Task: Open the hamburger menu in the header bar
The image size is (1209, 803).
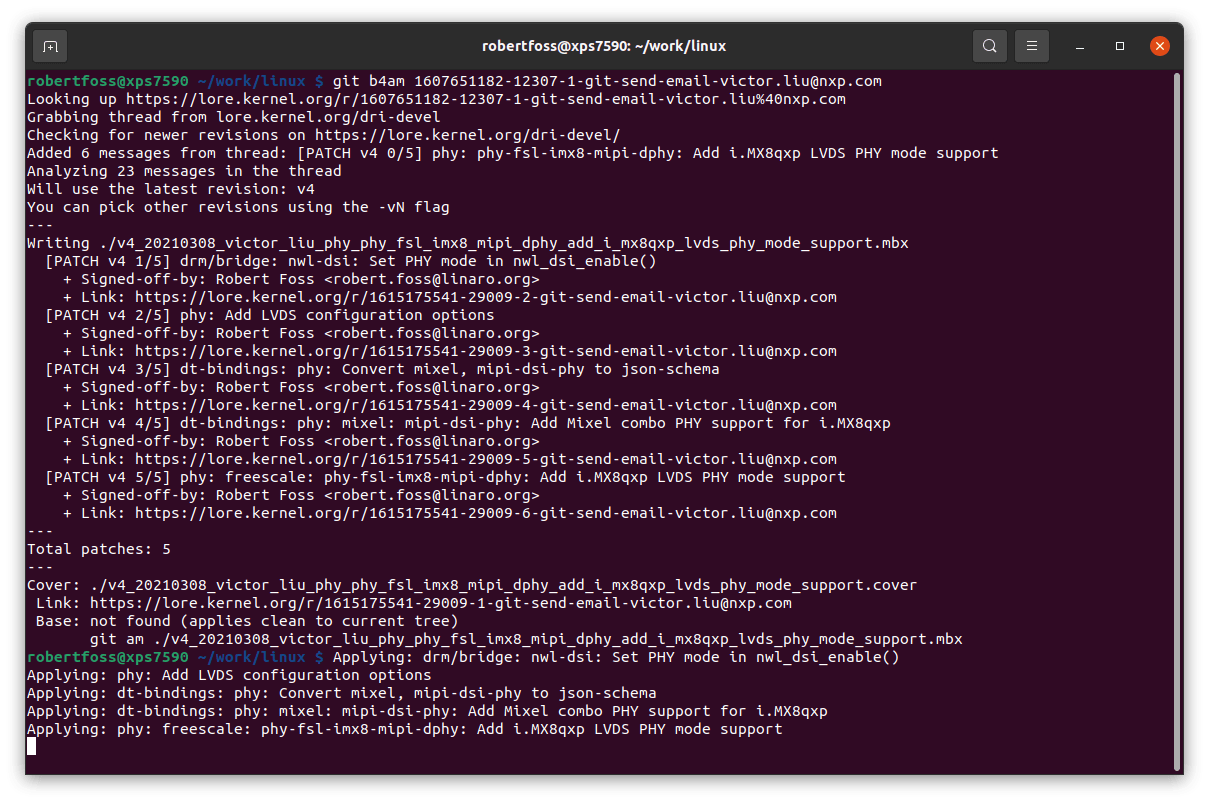Action: coord(1031,46)
